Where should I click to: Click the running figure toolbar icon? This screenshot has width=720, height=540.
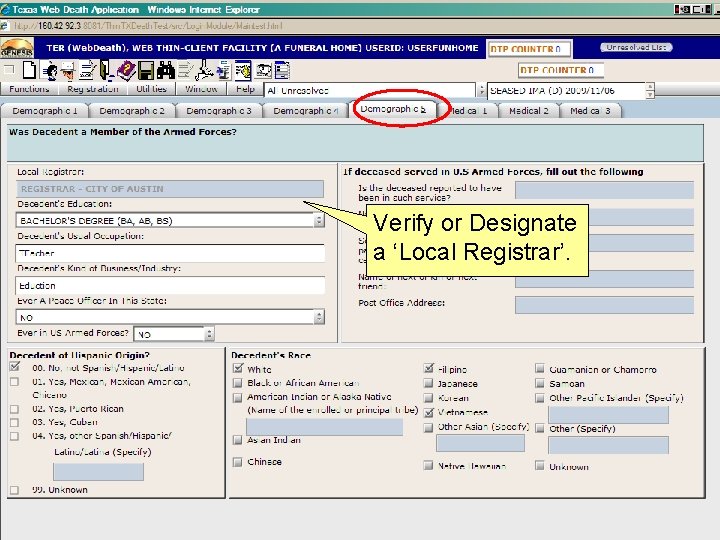(x=204, y=70)
